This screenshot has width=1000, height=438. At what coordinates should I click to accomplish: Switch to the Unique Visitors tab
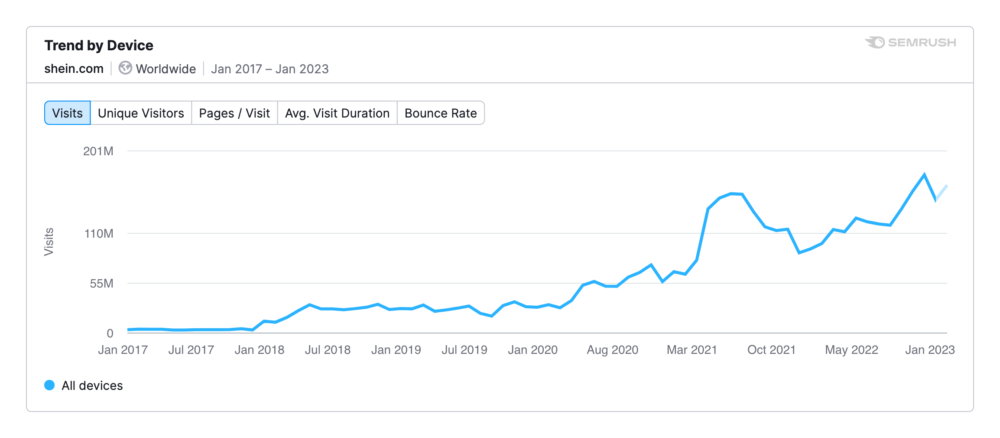point(141,113)
